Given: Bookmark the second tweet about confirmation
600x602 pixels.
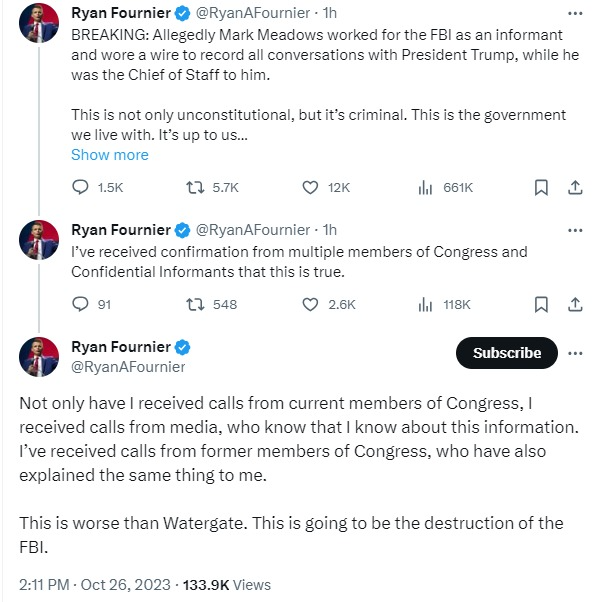Looking at the screenshot, I should [x=541, y=304].
